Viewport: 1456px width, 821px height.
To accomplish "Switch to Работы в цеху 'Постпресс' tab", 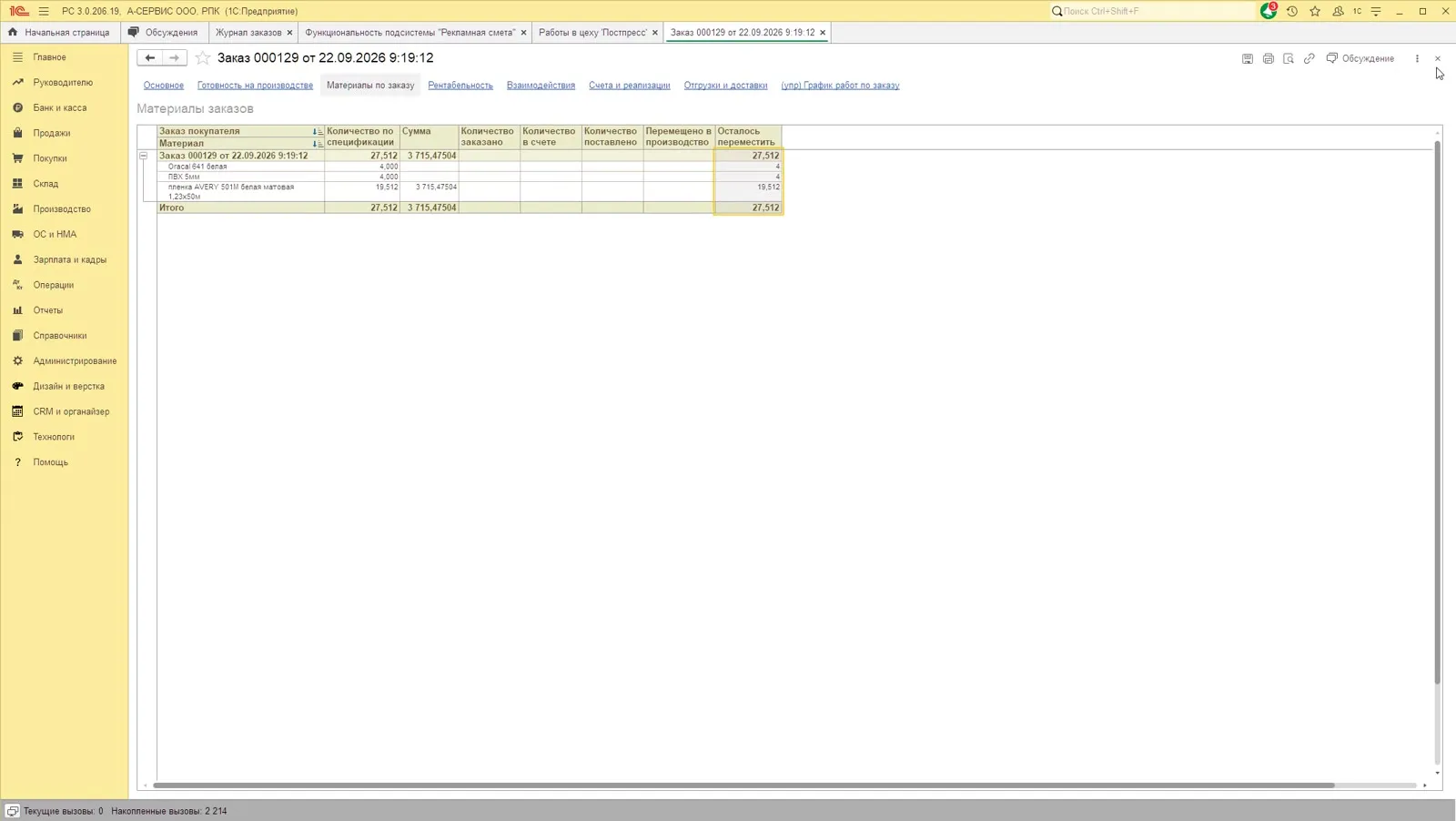I will pos(592,33).
